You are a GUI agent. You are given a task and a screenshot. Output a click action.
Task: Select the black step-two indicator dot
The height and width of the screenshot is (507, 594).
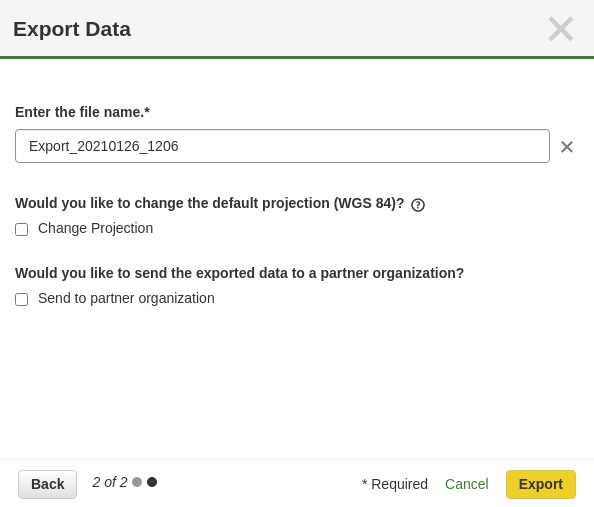(x=152, y=482)
